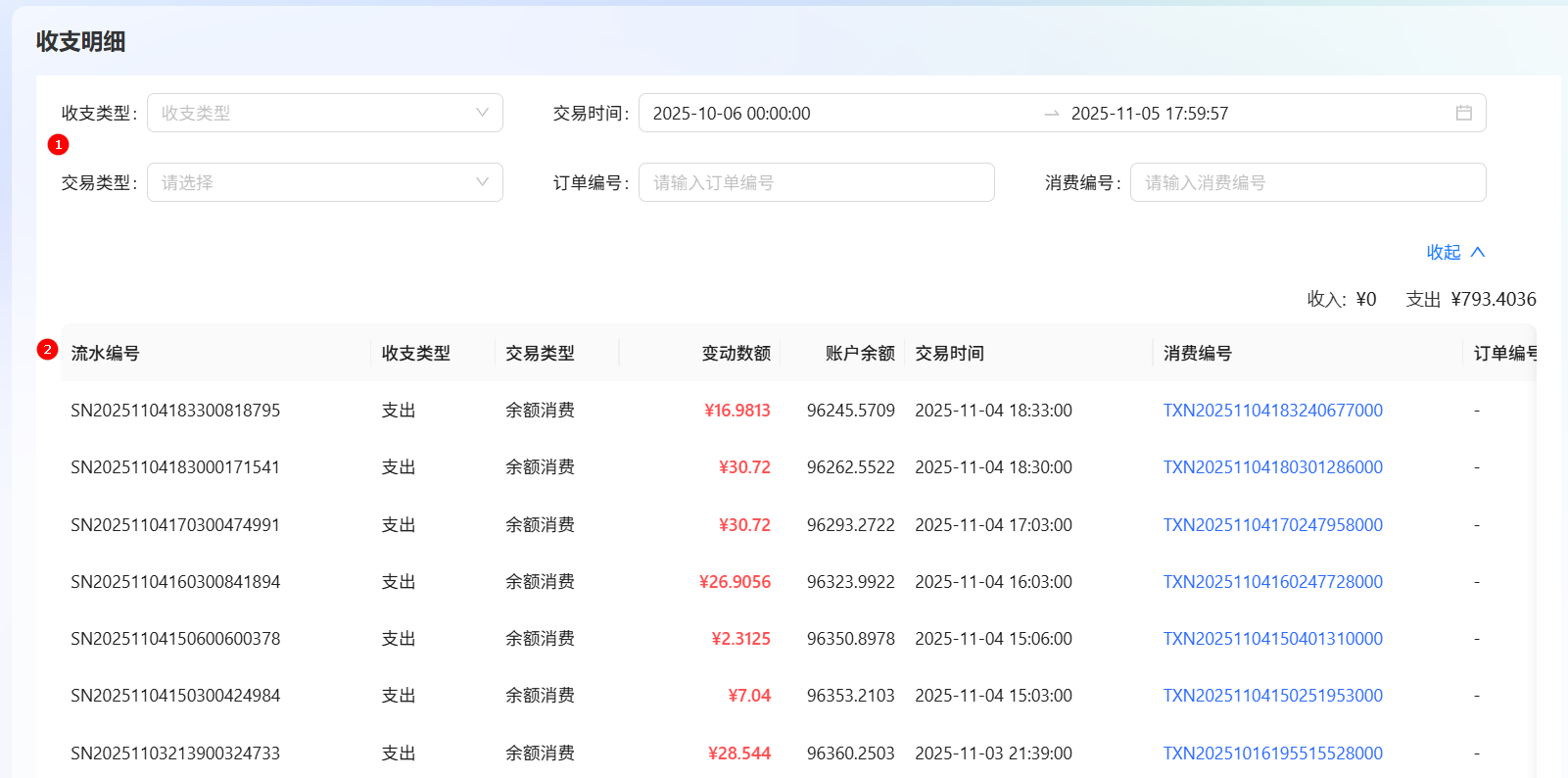Click the 收入: ¥0 total

[x=1342, y=299]
